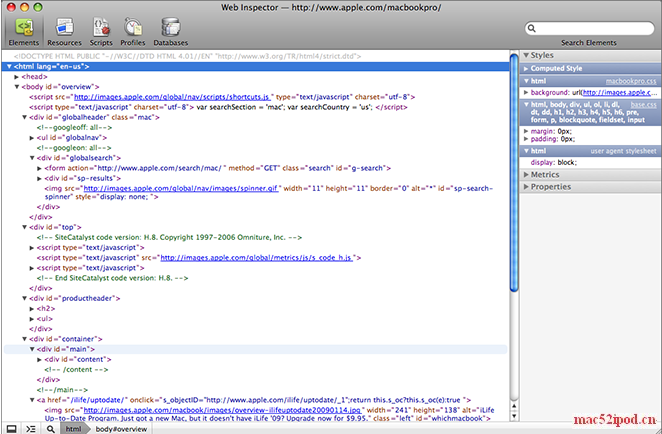Viewport: 662px width, 434px height.
Task: Select the End SiteCatalyst comment line
Action: pyautogui.click(x=112, y=278)
